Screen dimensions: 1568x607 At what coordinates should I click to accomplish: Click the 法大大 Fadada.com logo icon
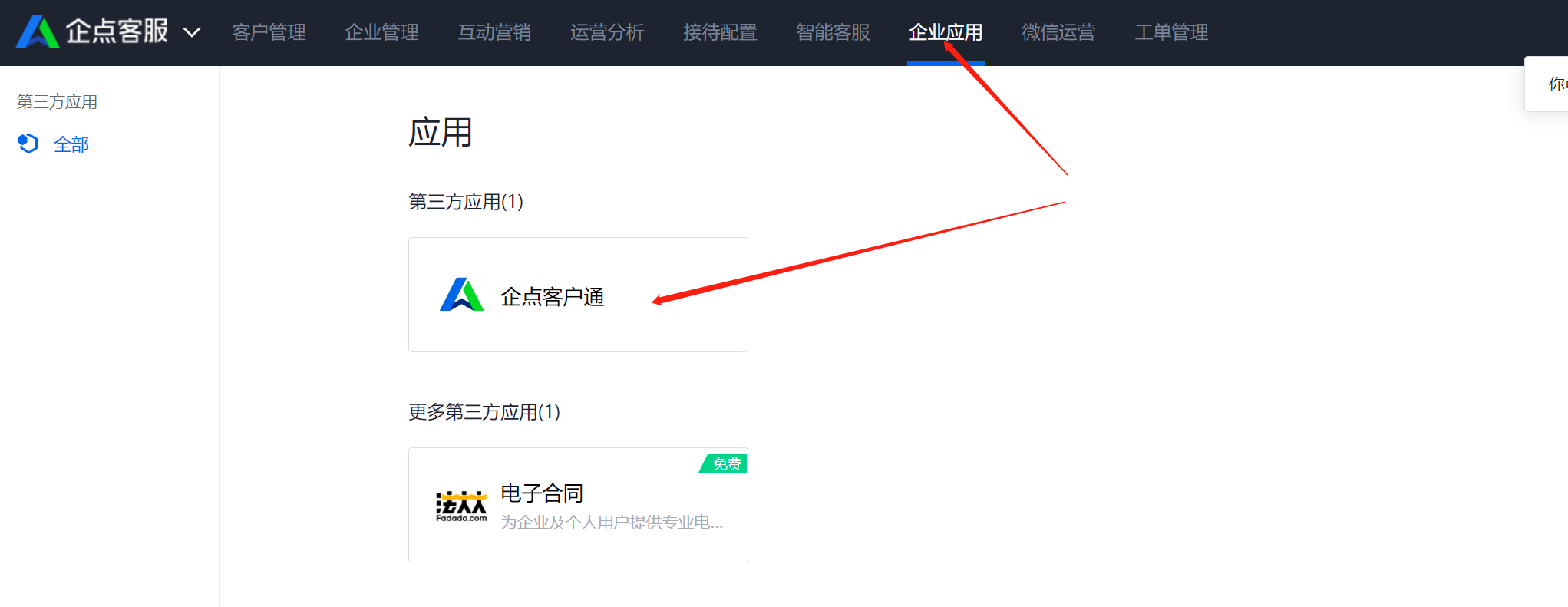pyautogui.click(x=461, y=506)
